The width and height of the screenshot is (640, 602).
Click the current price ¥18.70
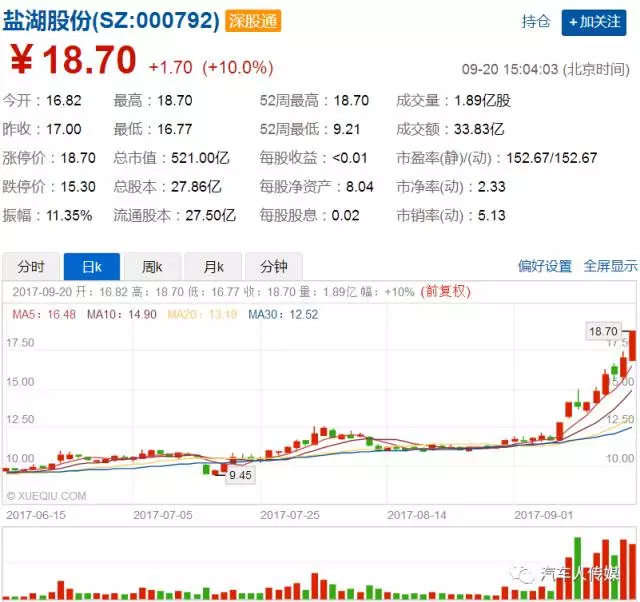73,60
